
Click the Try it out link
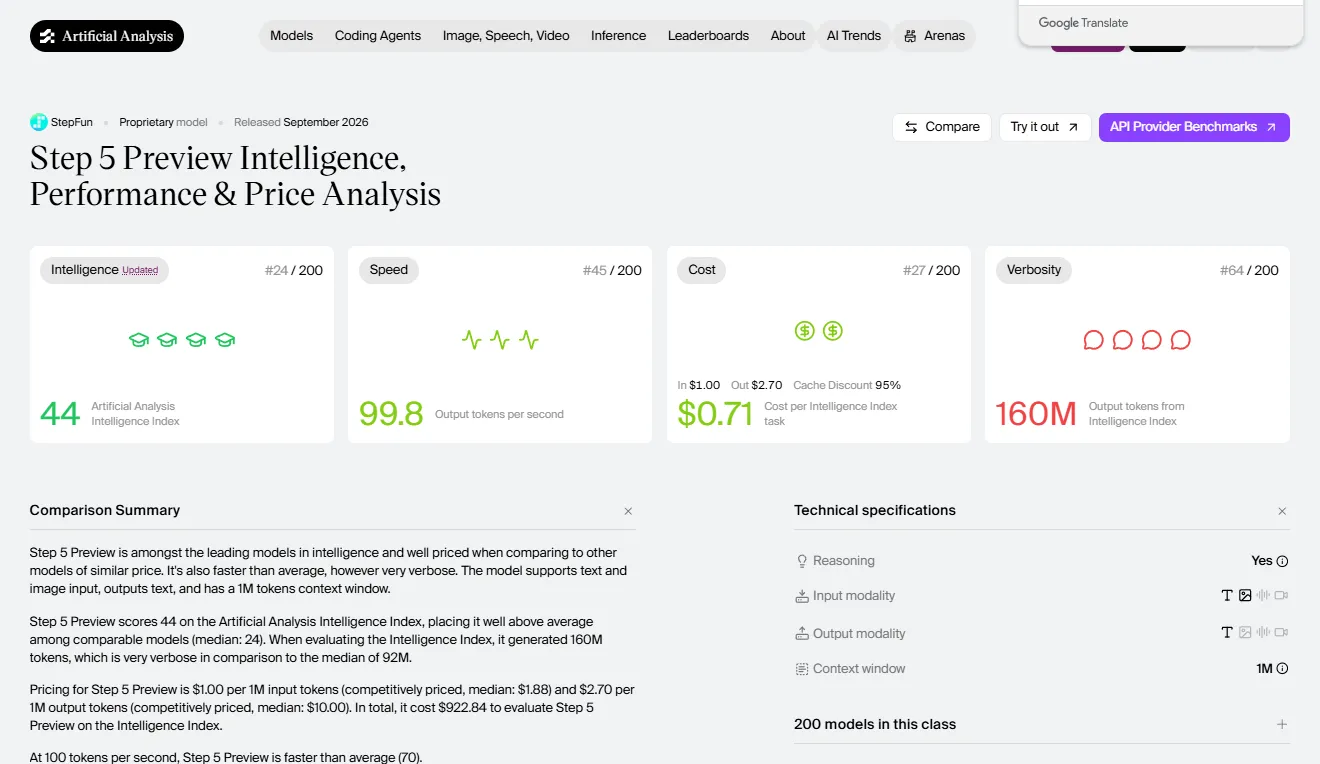tap(1045, 127)
